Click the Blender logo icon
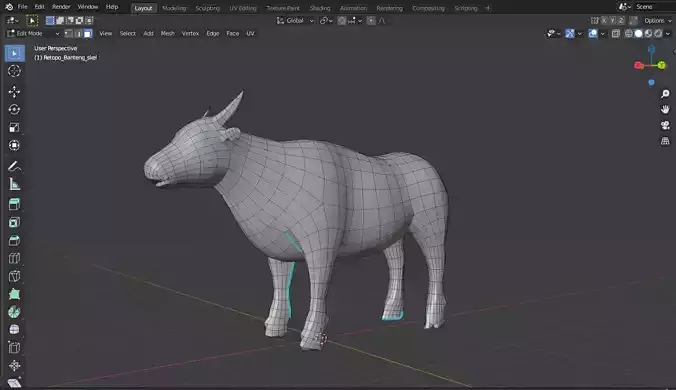The width and height of the screenshot is (676, 390). click(9, 7)
